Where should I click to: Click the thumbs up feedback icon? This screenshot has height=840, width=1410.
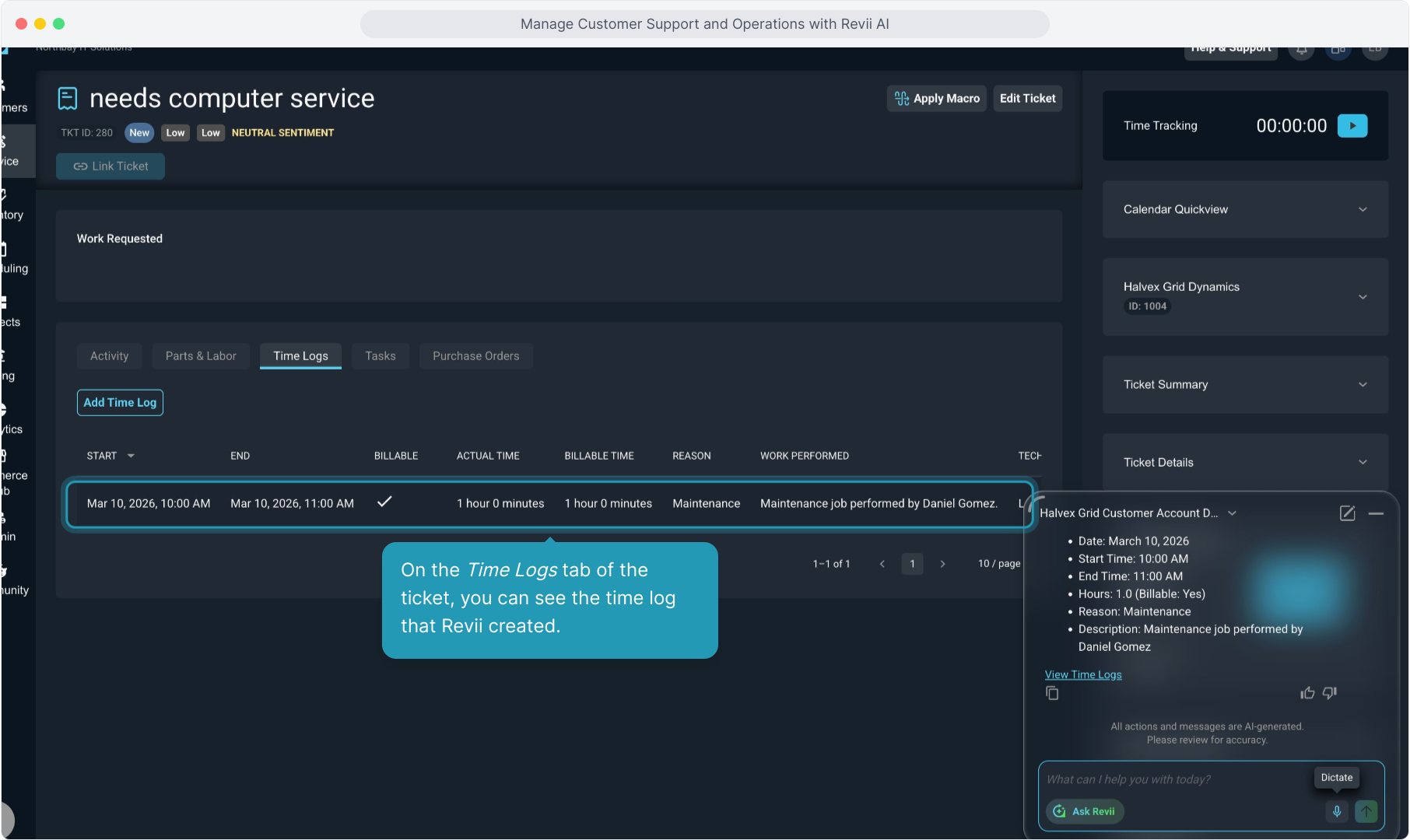pyautogui.click(x=1307, y=693)
